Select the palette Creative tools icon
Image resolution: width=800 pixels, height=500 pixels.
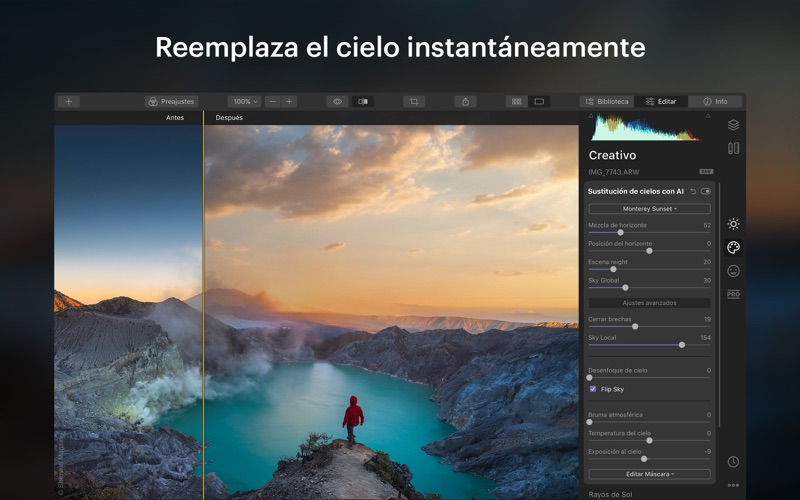(x=733, y=247)
